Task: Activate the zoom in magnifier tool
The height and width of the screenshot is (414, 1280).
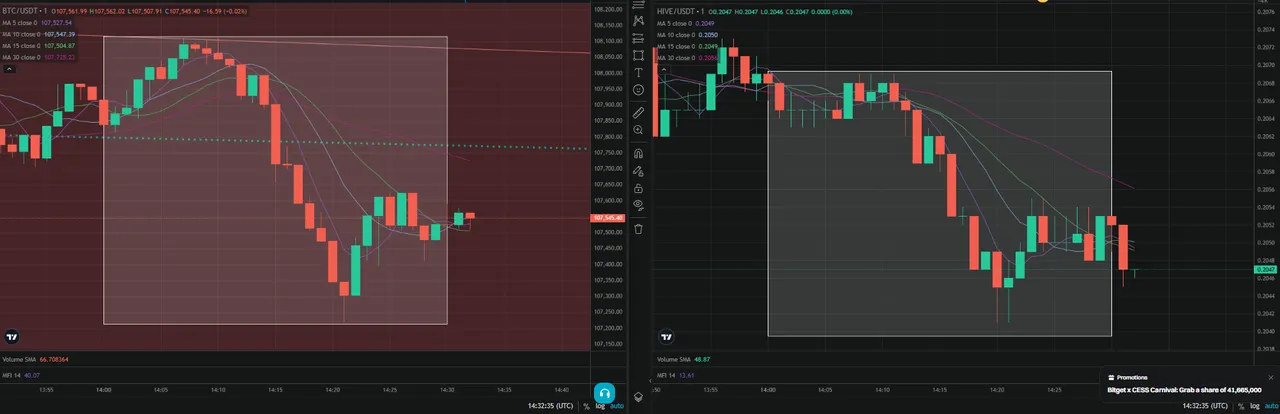Action: (638, 130)
